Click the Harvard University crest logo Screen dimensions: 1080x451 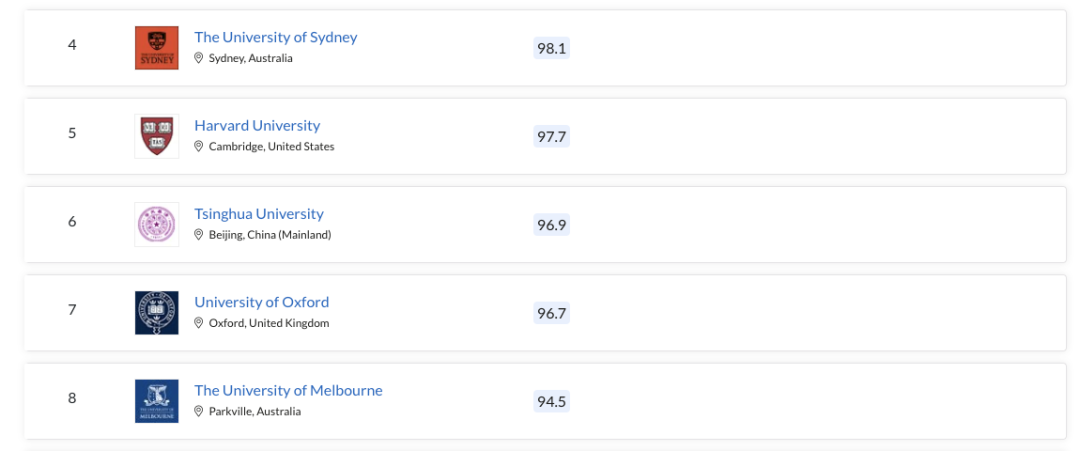pyautogui.click(x=156, y=136)
